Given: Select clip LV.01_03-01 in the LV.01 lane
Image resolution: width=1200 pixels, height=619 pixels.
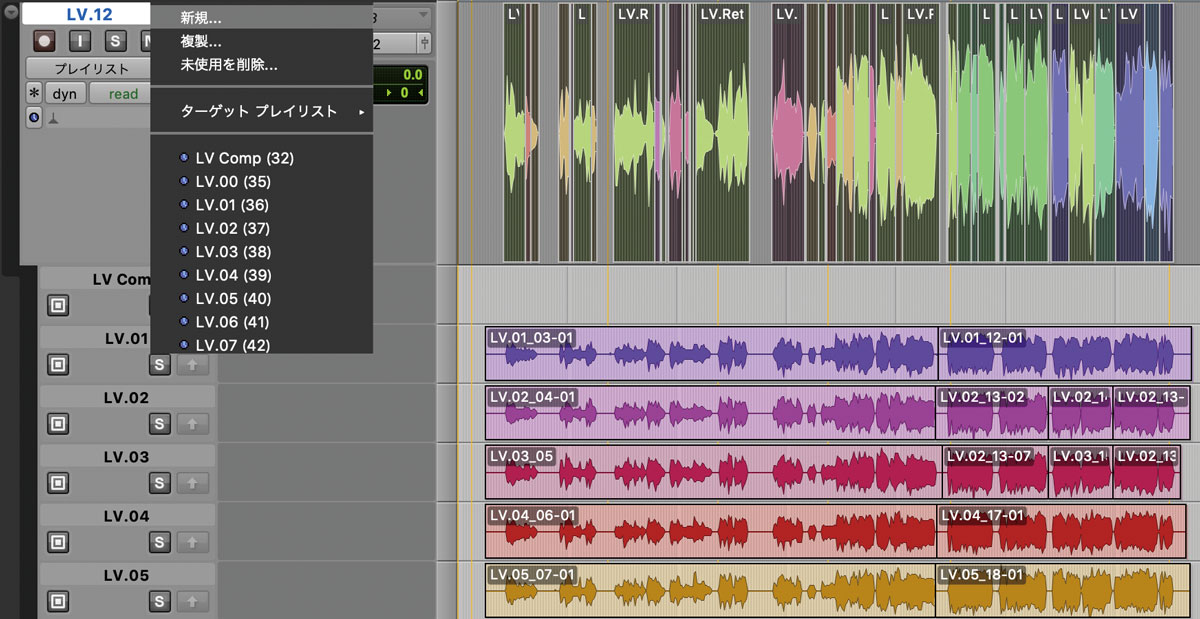Looking at the screenshot, I should click(711, 354).
